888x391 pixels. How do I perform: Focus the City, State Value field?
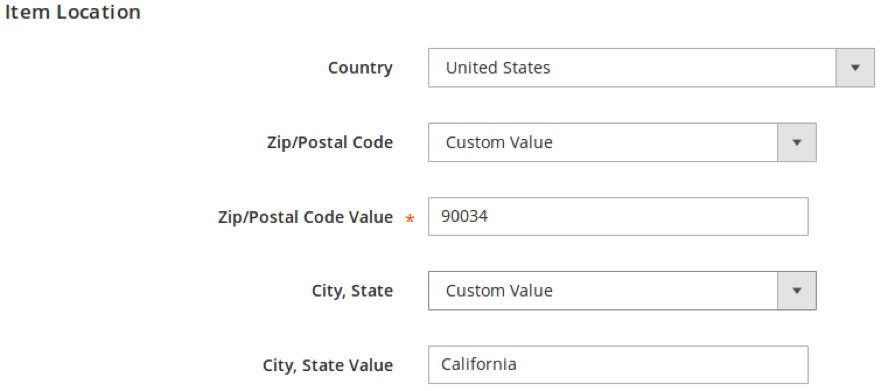click(x=618, y=365)
